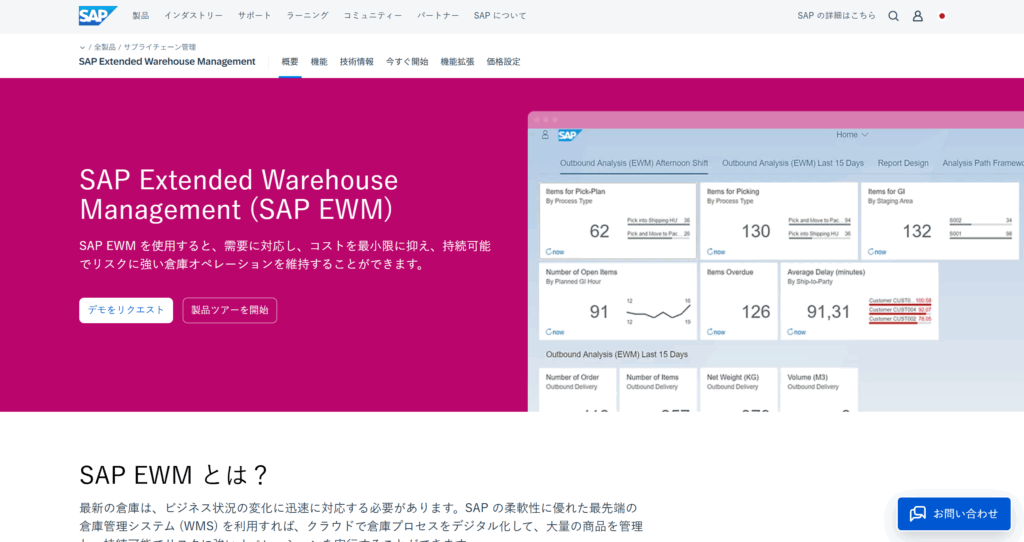
Task: Switch to the 機能 tab
Action: [x=319, y=62]
